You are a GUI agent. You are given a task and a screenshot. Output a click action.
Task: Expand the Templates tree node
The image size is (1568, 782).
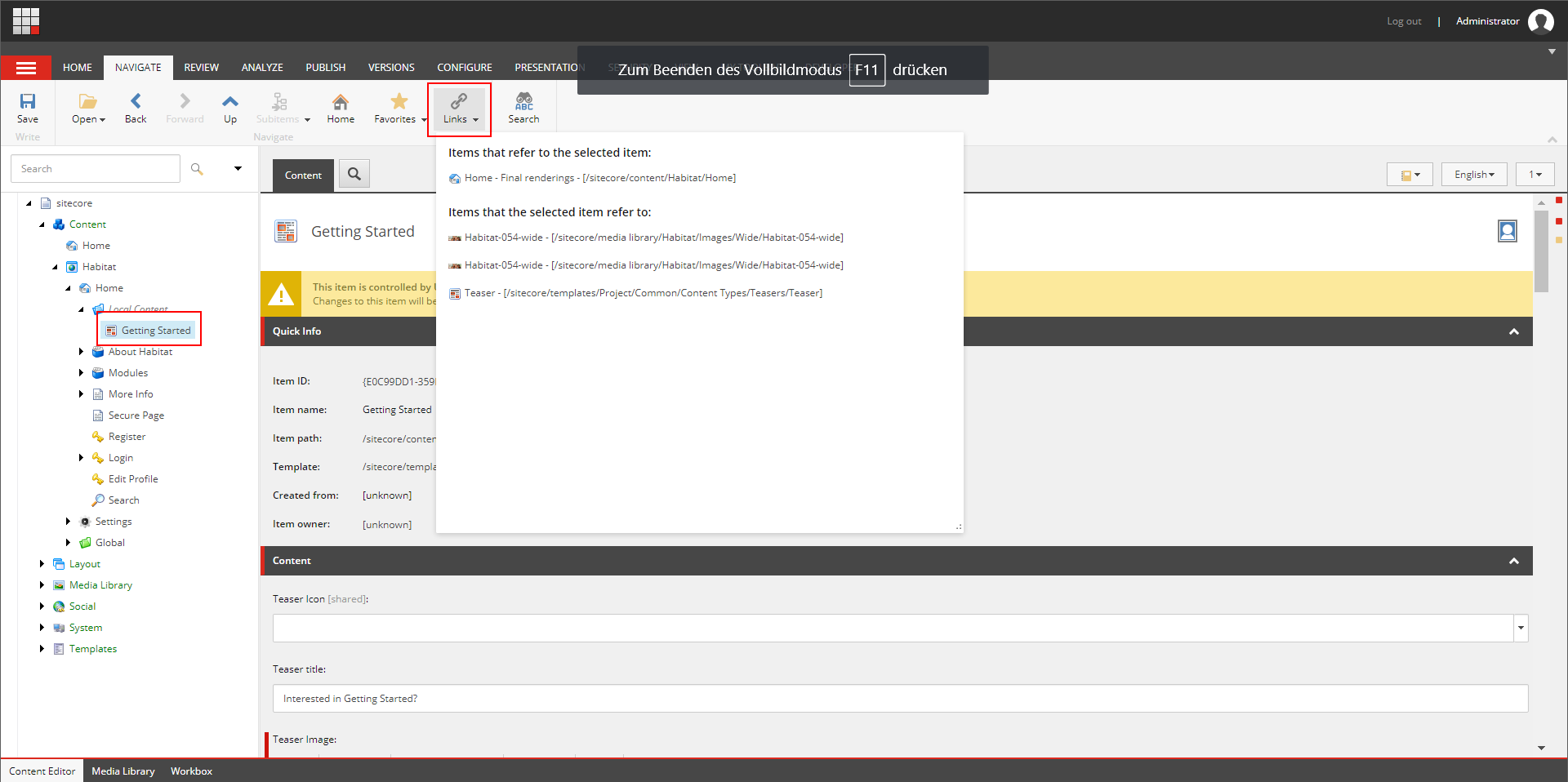[42, 649]
